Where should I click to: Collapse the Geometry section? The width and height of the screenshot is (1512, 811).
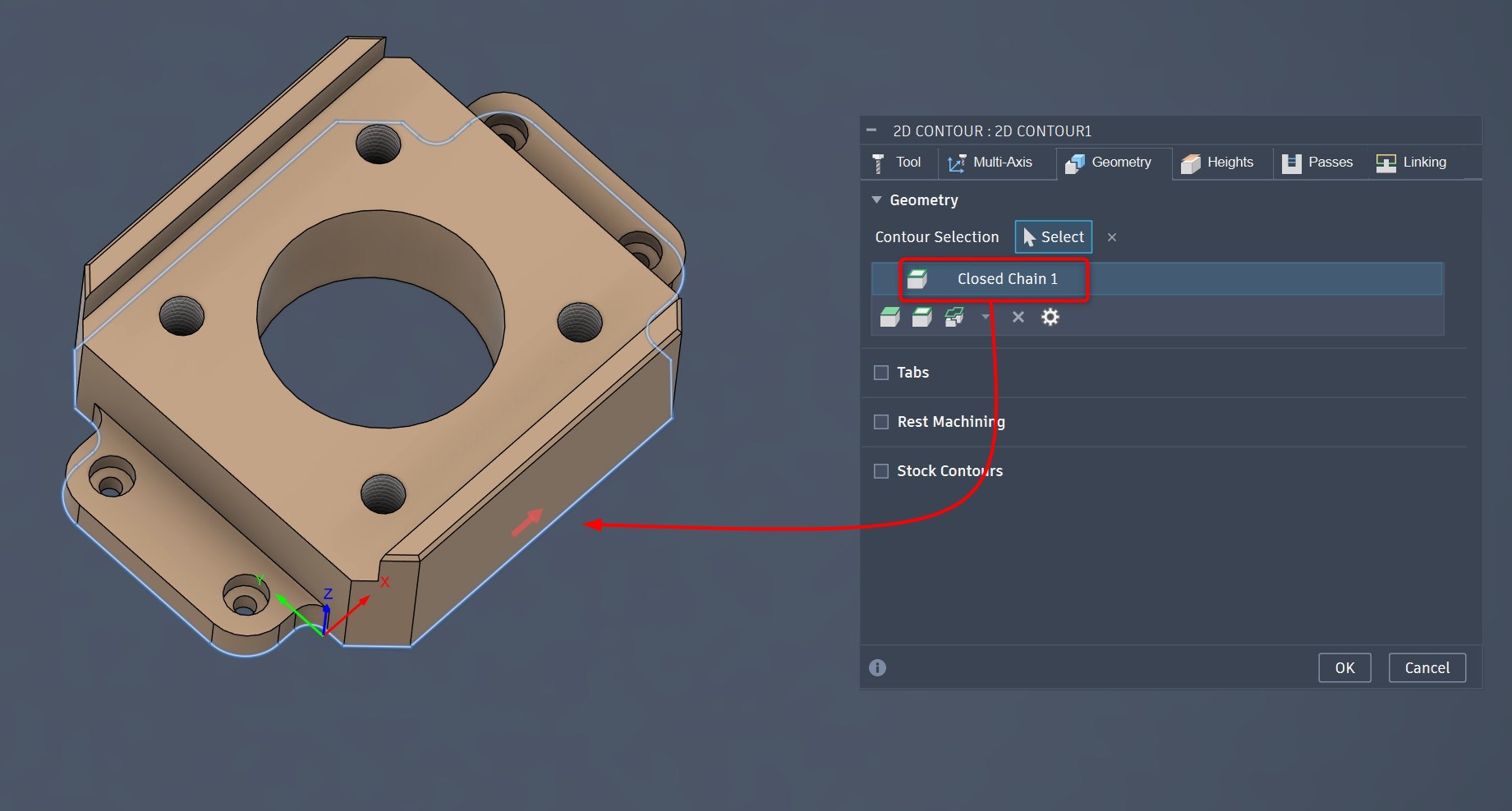876,200
